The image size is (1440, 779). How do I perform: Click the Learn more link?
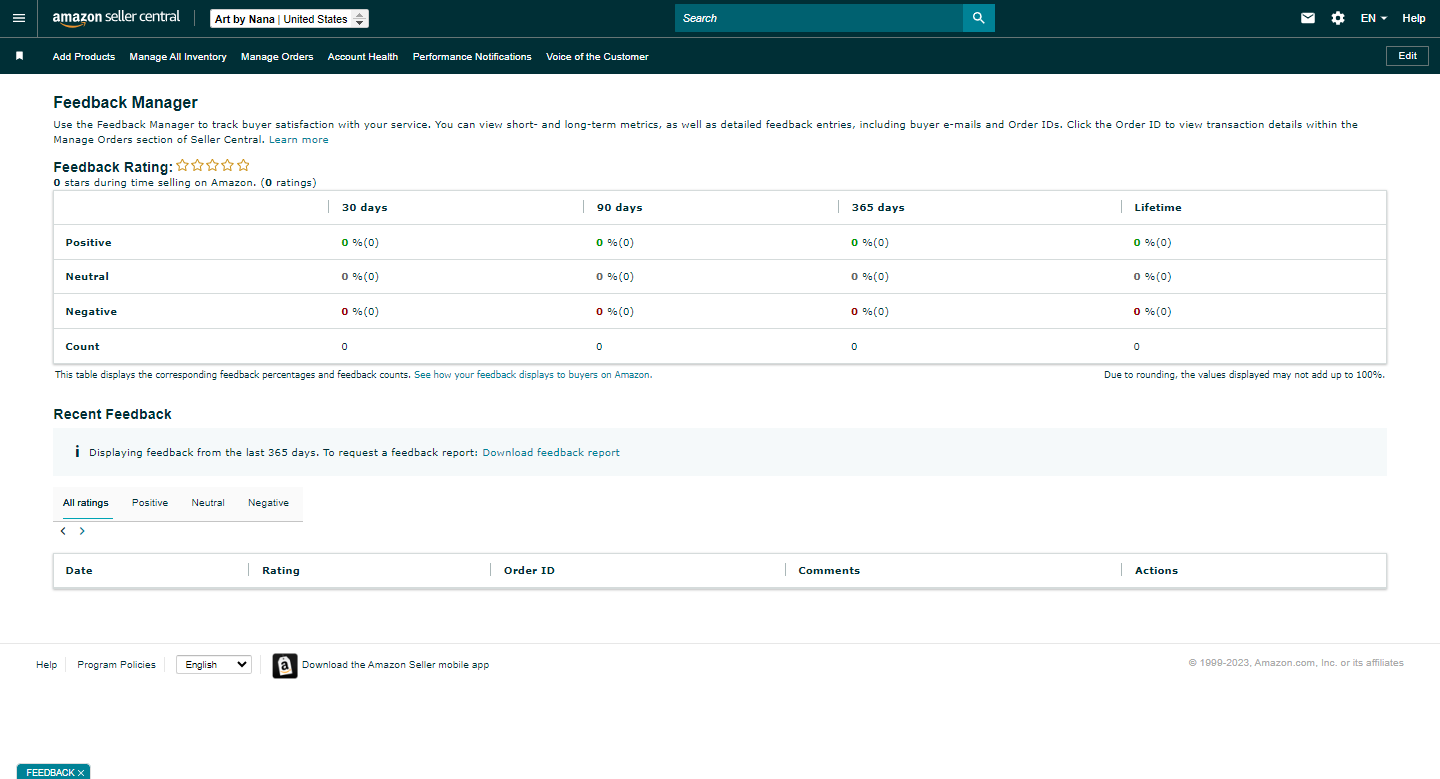299,140
